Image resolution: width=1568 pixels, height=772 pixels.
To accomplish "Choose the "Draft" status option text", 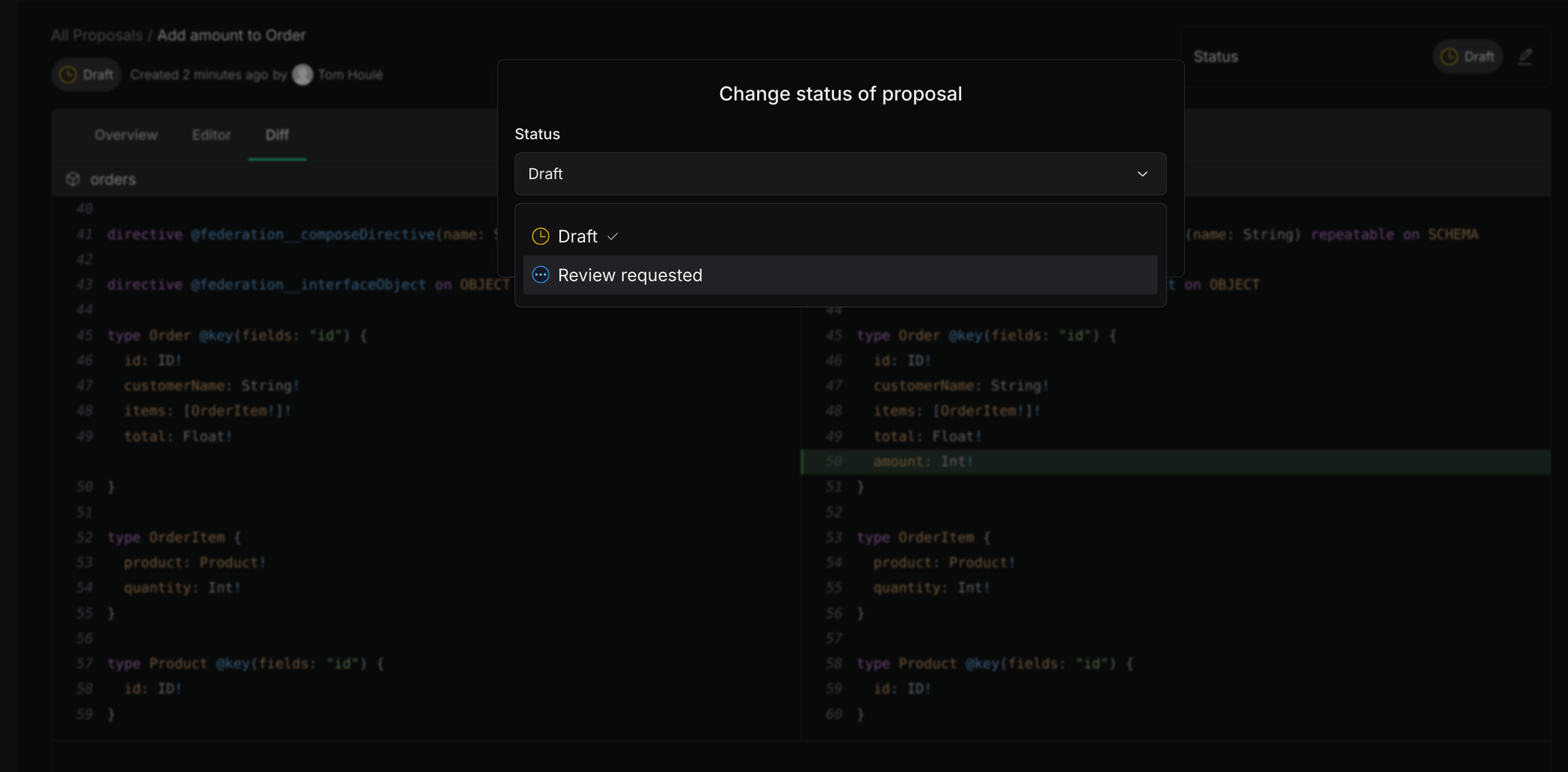I will (x=577, y=237).
